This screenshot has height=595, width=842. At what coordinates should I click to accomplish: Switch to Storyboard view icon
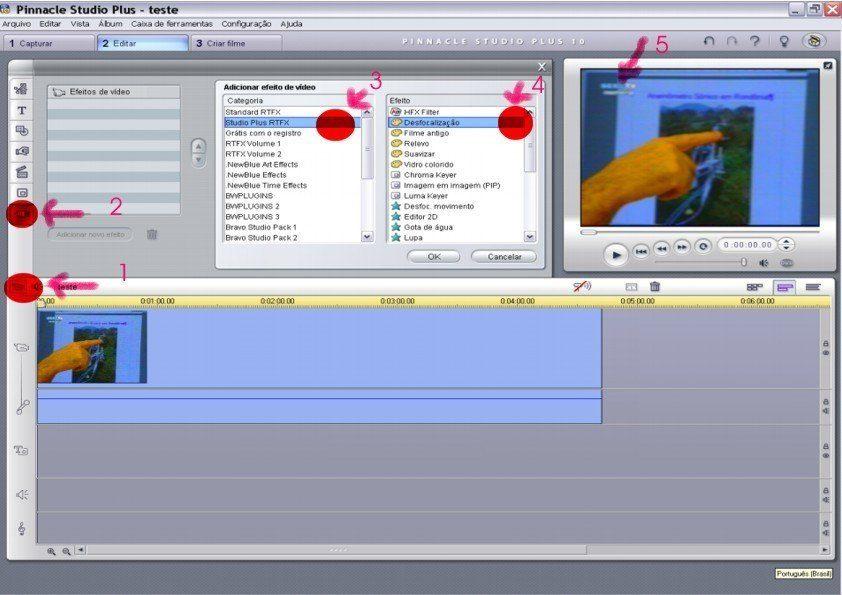coord(754,287)
